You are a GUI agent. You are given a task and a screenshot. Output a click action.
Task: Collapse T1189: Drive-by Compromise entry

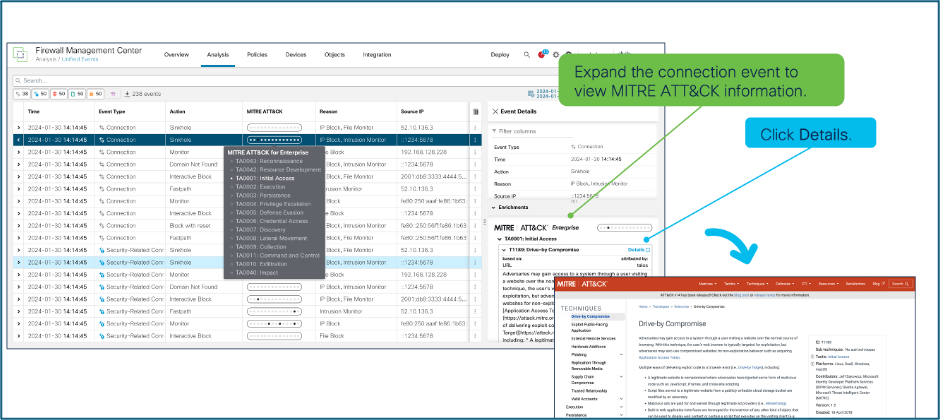click(x=504, y=249)
